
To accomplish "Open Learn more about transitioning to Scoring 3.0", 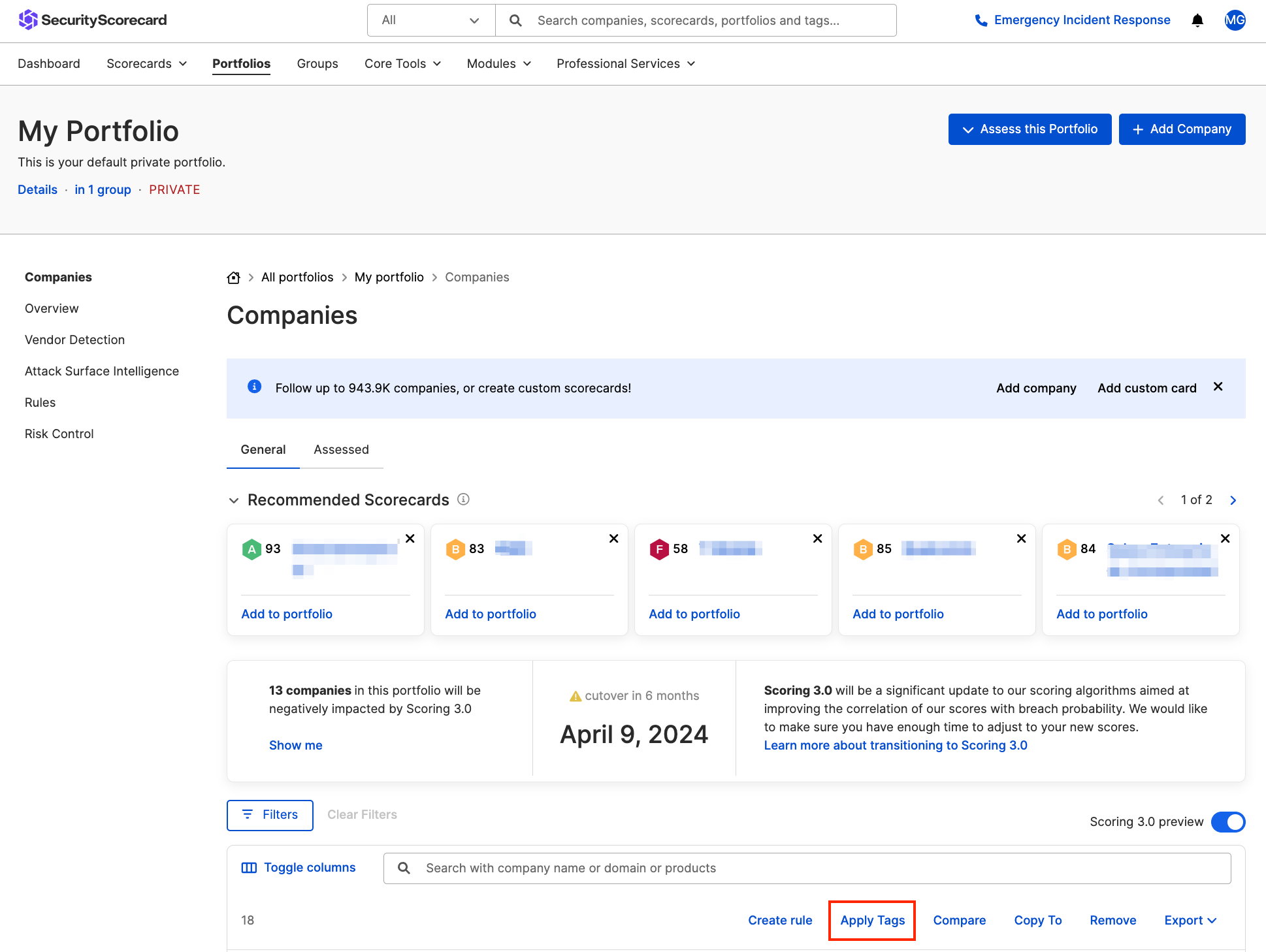I will (x=896, y=746).
